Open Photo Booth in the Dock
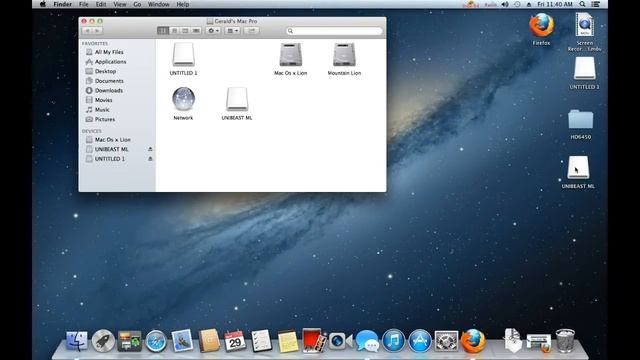 (314, 340)
